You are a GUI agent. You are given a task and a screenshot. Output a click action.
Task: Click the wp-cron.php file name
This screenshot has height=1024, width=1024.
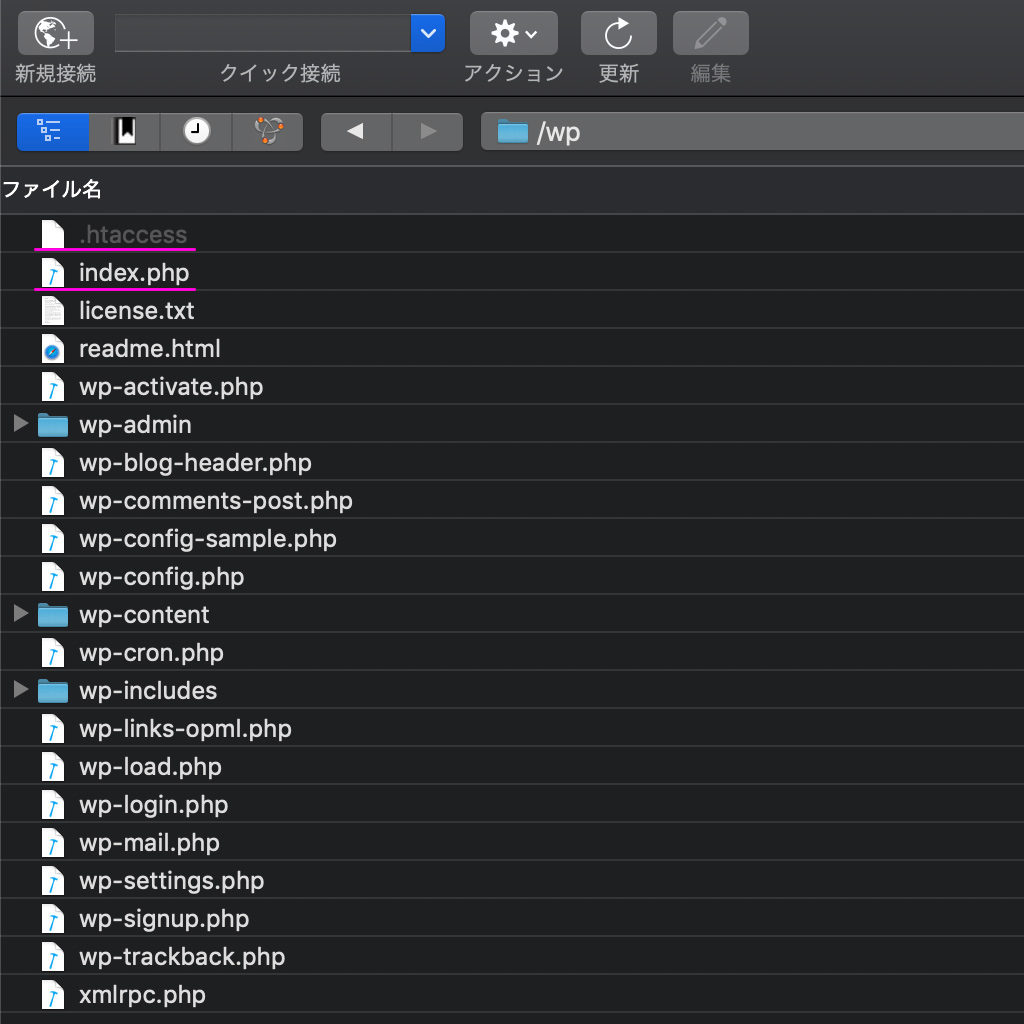[152, 652]
